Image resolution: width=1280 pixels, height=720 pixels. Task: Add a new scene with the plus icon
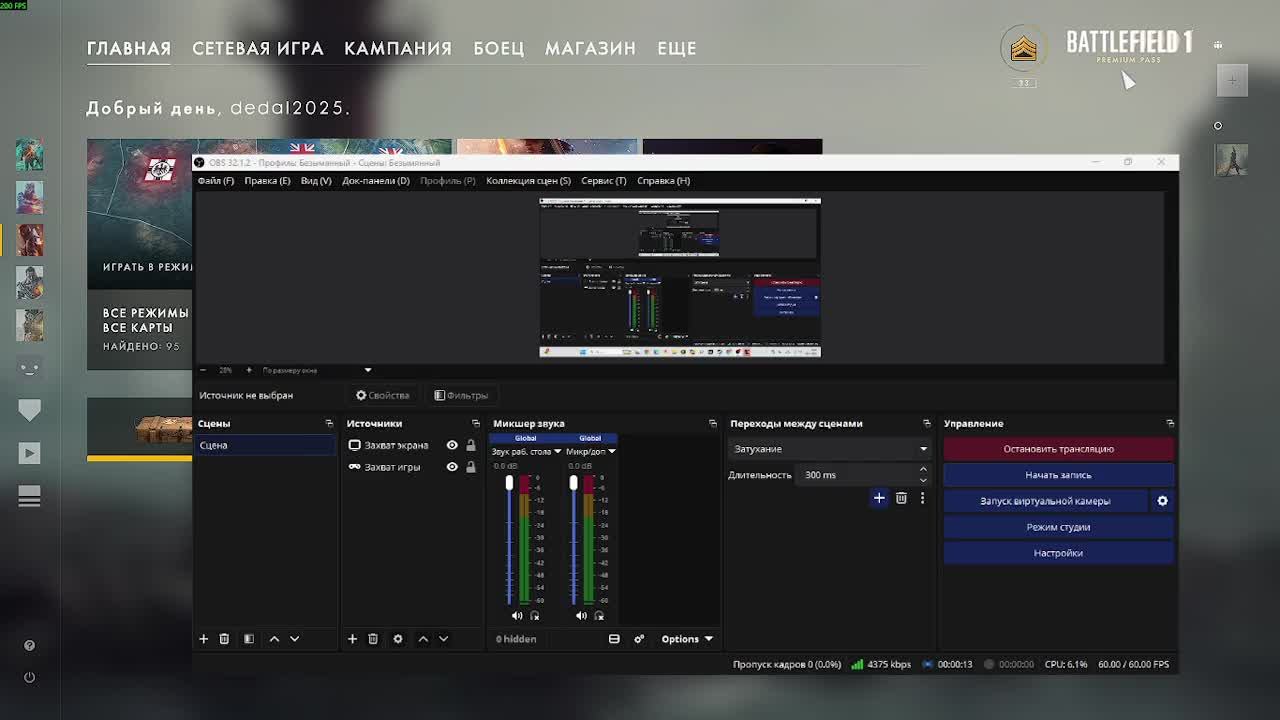click(x=203, y=639)
